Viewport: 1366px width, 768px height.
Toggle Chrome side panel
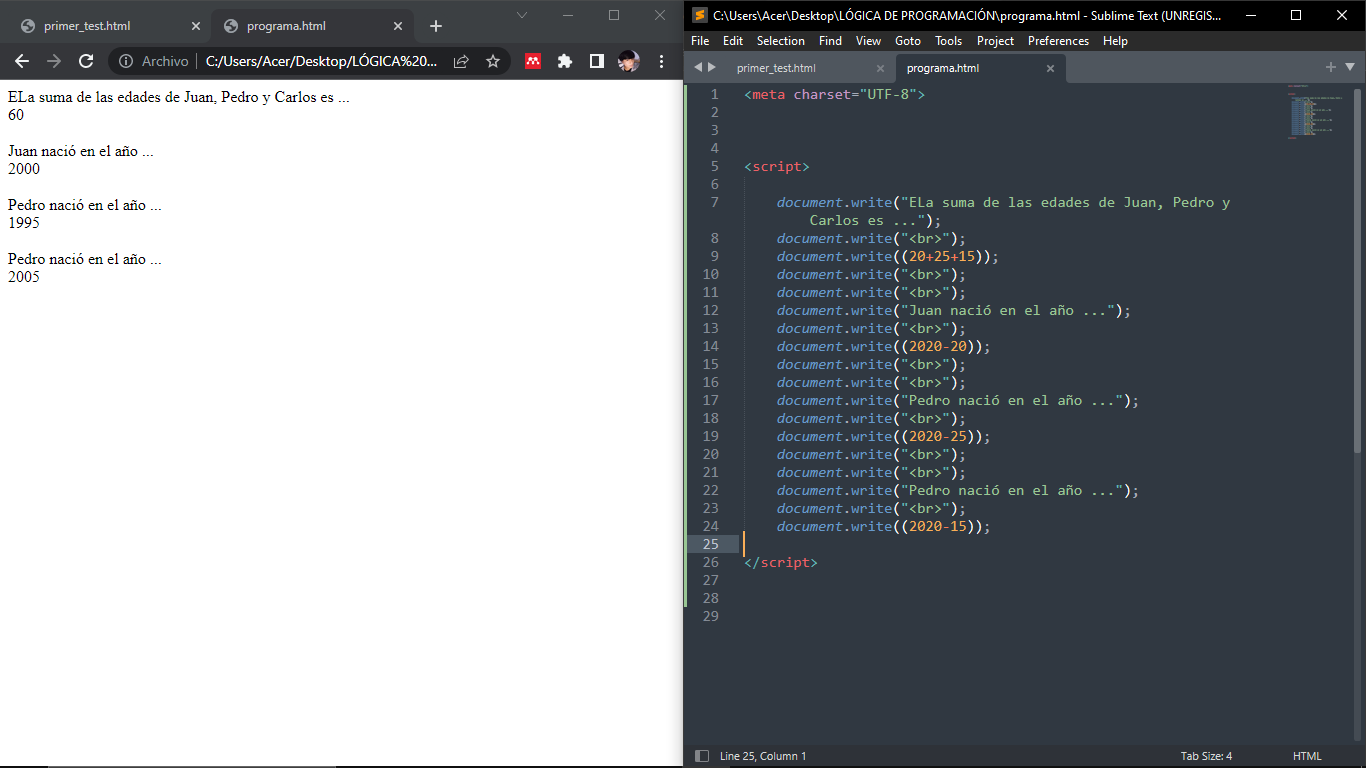coord(597,61)
